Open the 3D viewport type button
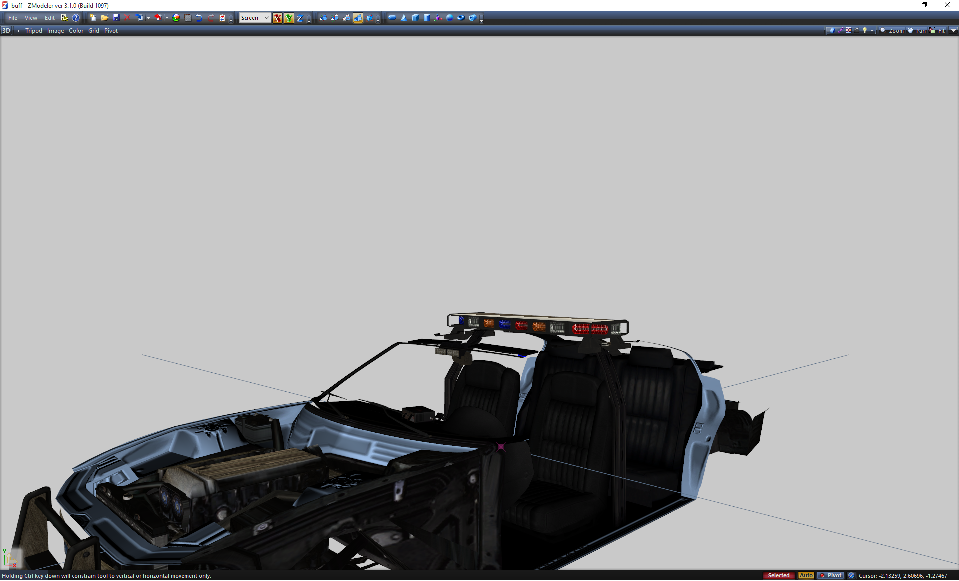The width and height of the screenshot is (959, 581). coord(6,31)
